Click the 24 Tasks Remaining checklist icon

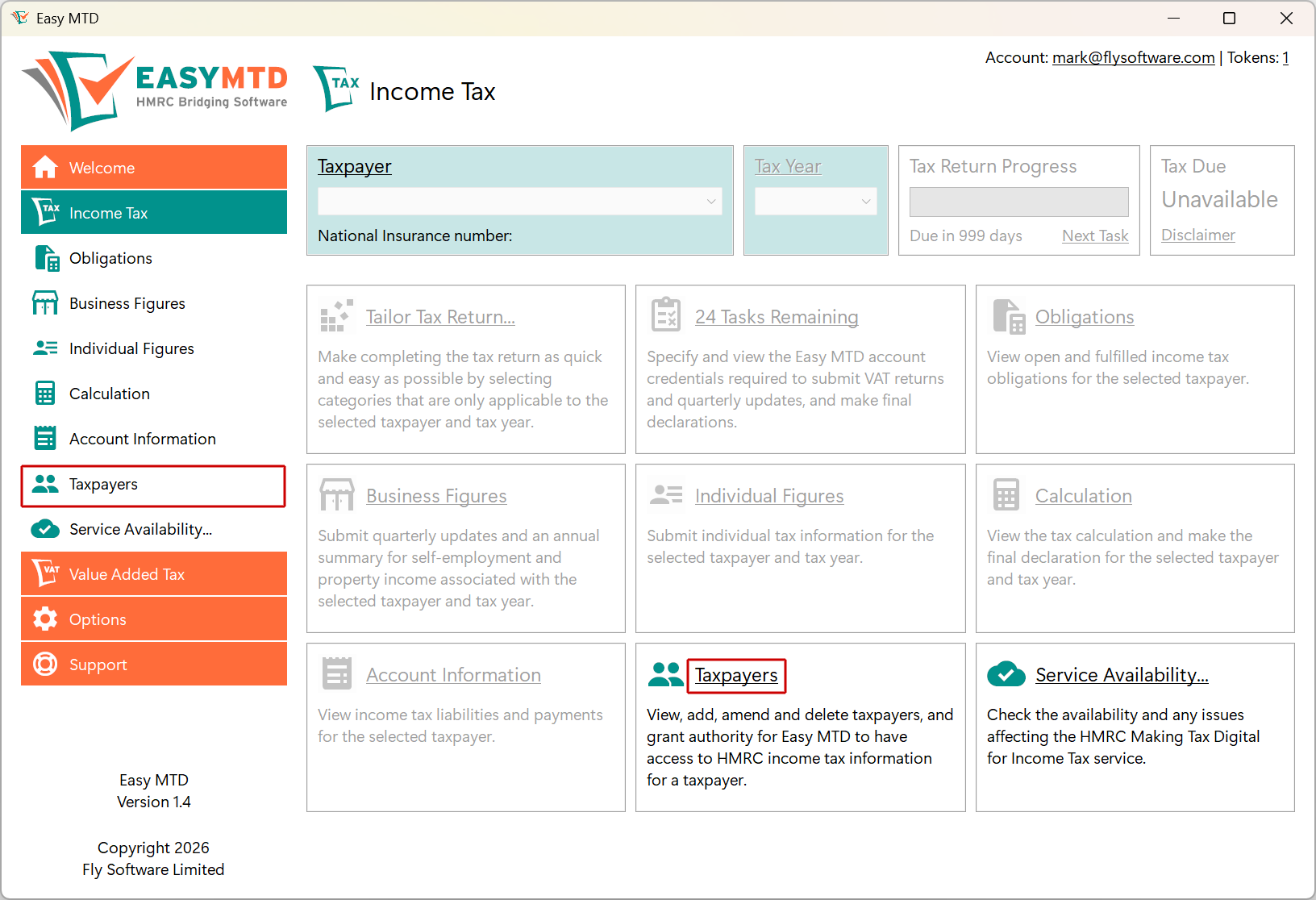(x=666, y=315)
